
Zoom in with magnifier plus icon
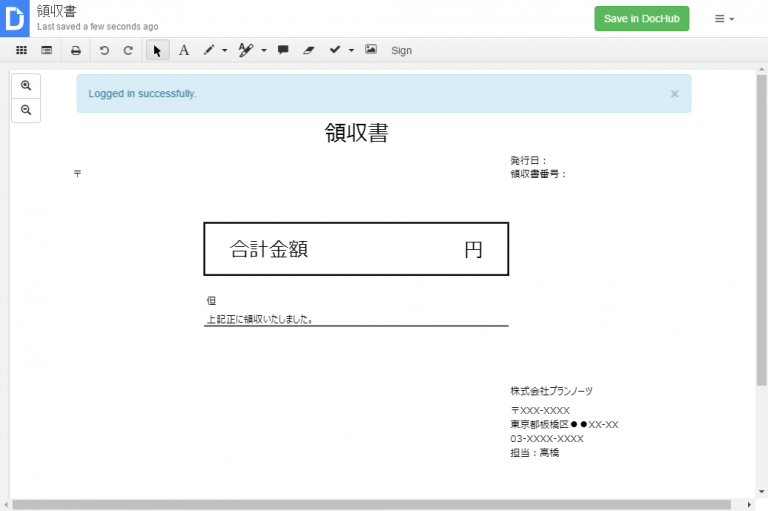26,86
